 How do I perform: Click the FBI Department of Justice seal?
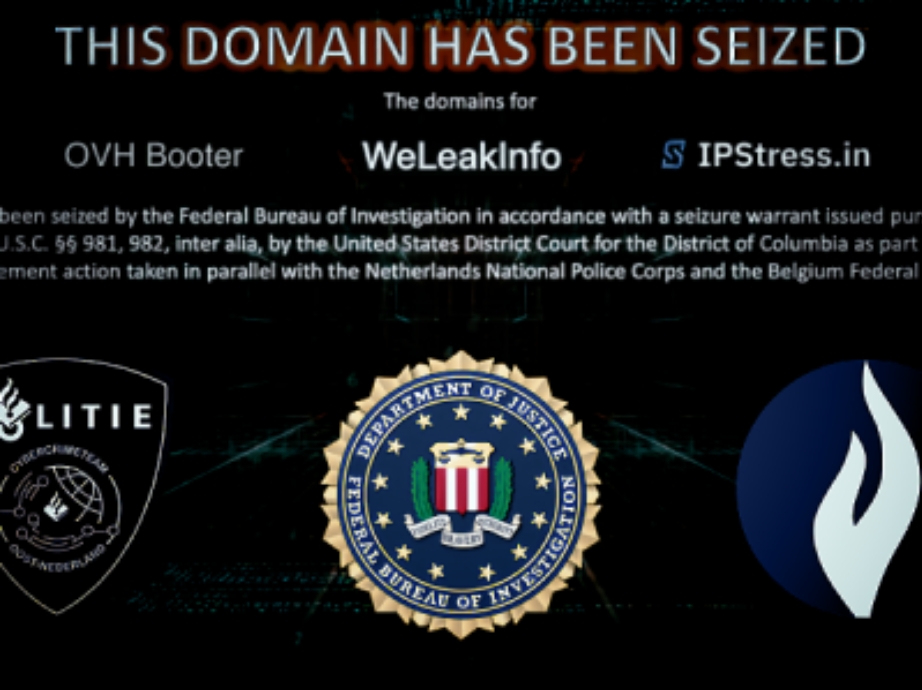pyautogui.click(x=461, y=494)
